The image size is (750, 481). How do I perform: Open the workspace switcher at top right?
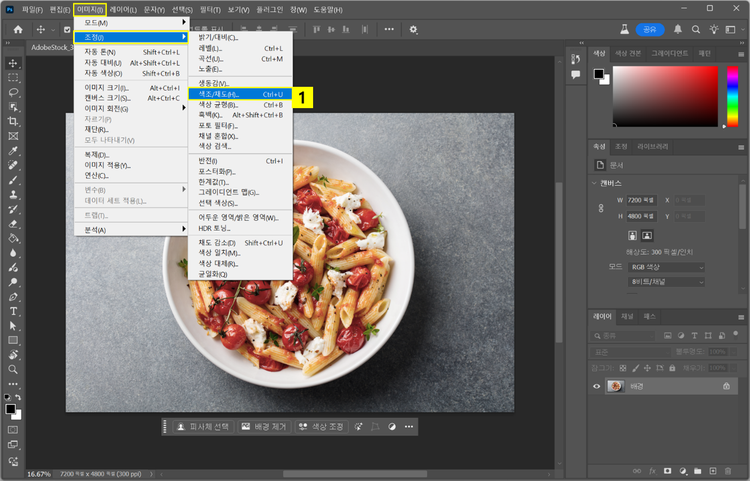(730, 30)
